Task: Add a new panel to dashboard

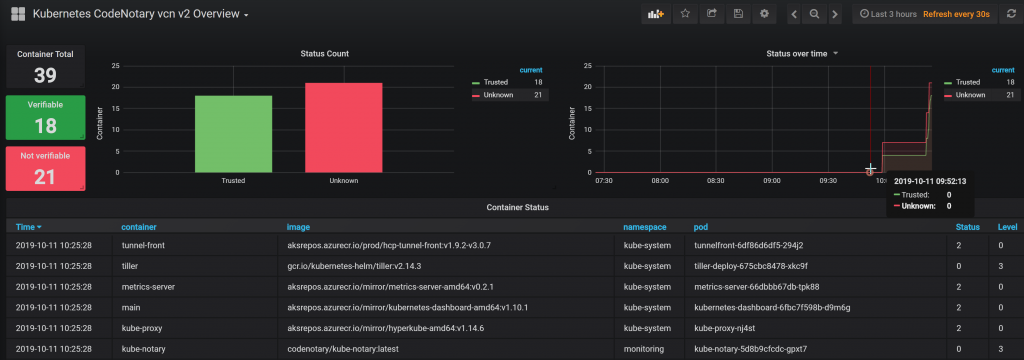Action: (656, 14)
